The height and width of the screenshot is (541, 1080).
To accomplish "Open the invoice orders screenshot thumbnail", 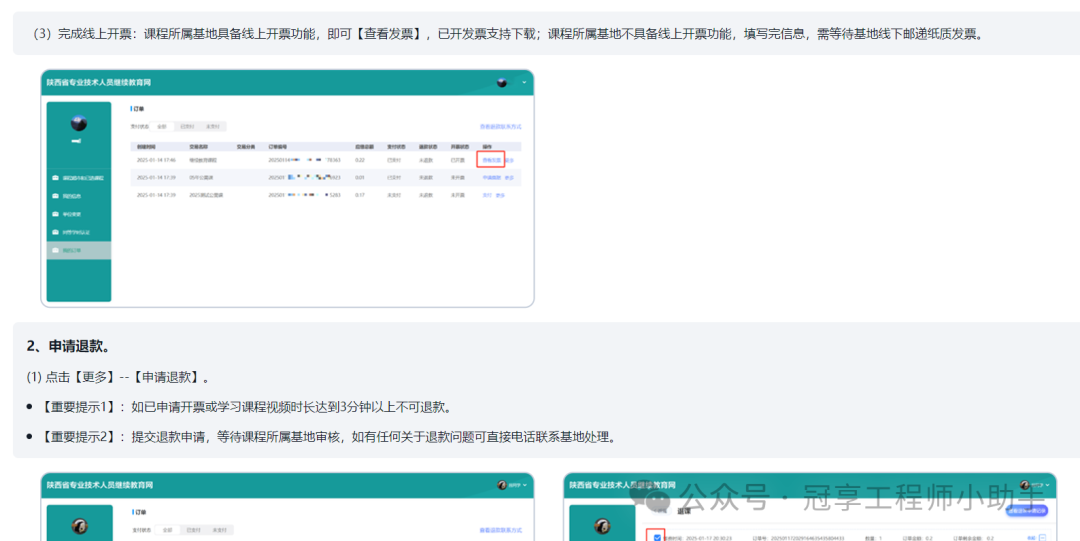I will 287,188.
